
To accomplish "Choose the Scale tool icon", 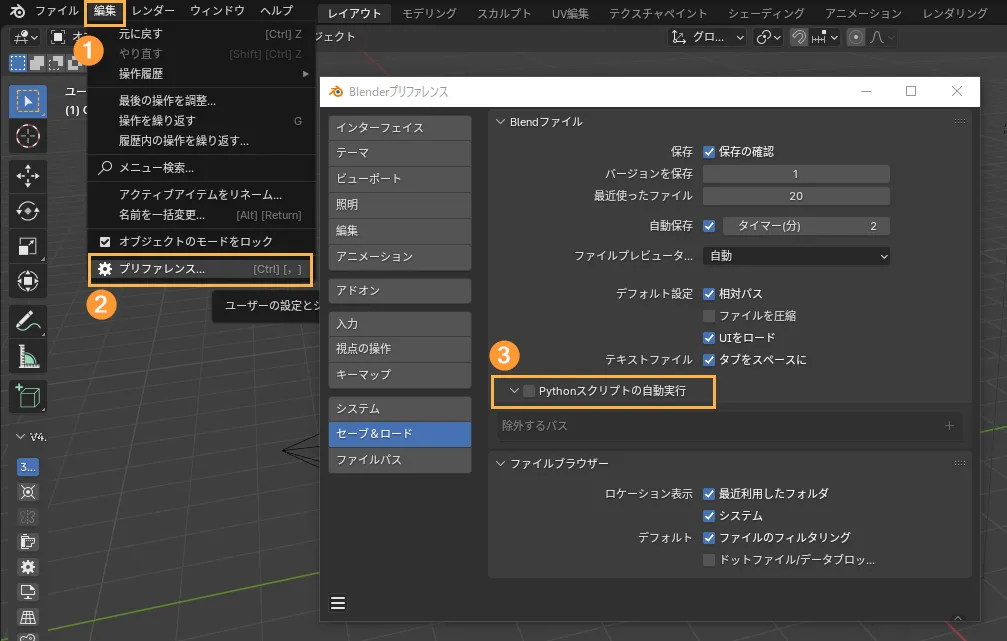I will coord(28,246).
